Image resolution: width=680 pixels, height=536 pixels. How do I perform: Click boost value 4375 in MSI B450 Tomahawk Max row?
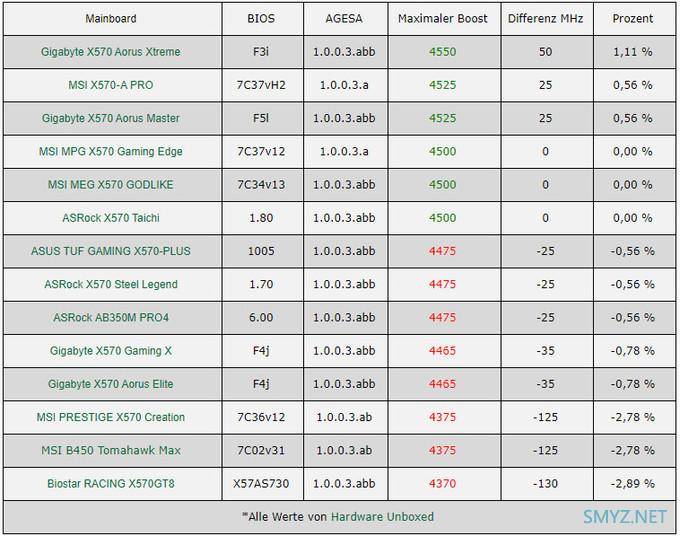point(443,451)
